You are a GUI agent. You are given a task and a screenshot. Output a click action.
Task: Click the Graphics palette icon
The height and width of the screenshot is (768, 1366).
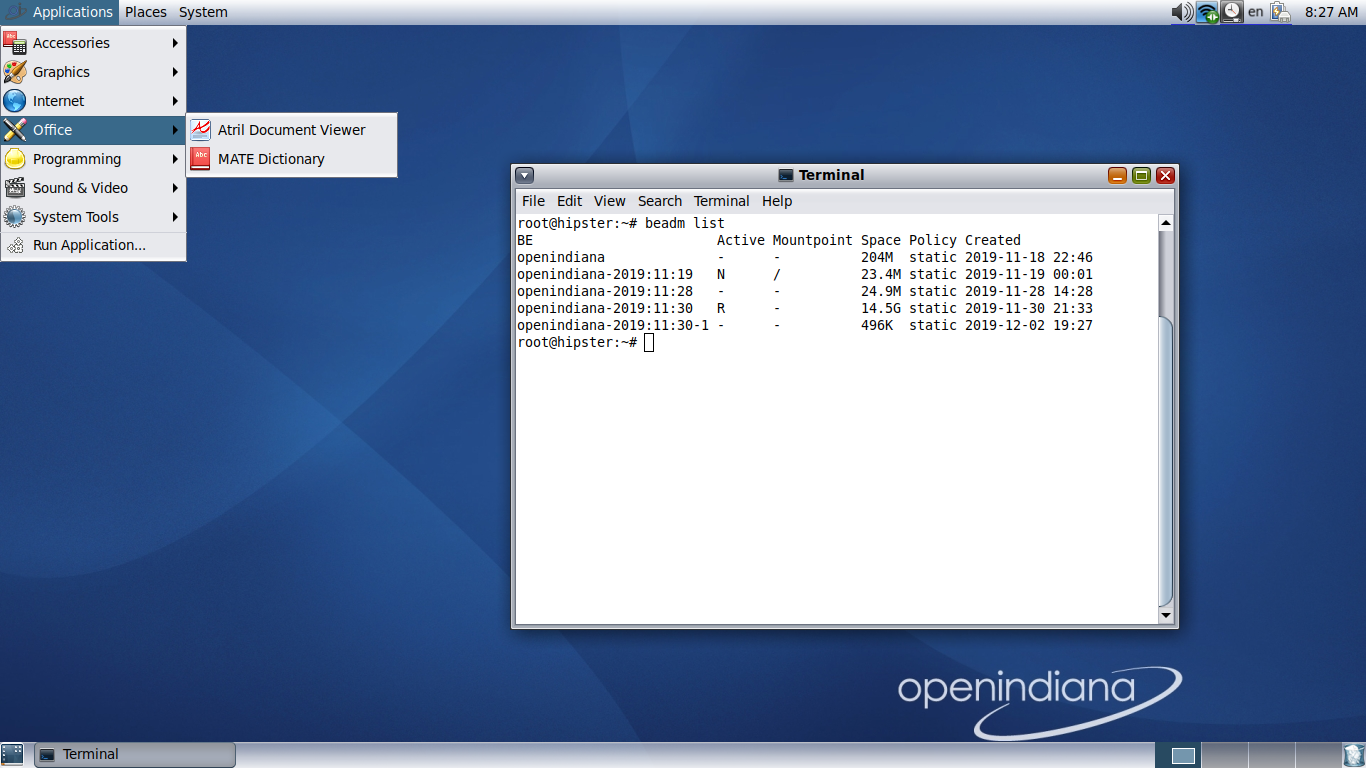[x=15, y=72]
